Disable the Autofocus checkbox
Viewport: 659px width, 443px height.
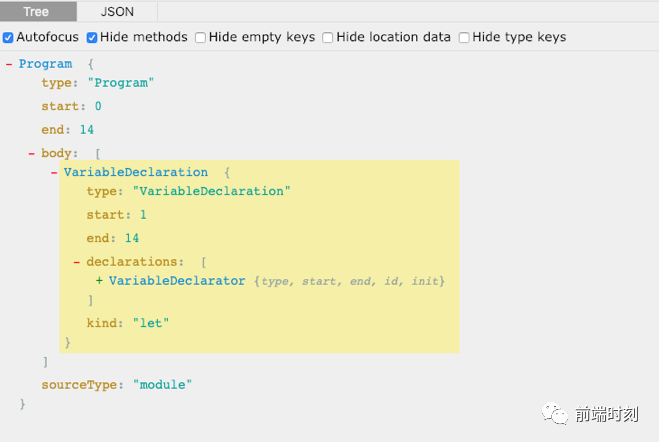(8, 38)
